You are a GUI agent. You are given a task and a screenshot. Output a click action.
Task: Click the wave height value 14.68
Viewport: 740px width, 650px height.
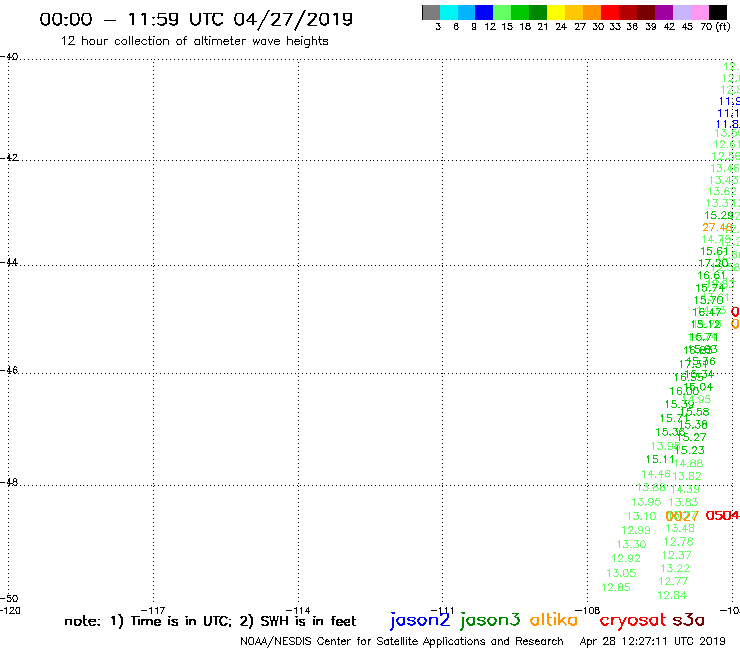coord(688,464)
